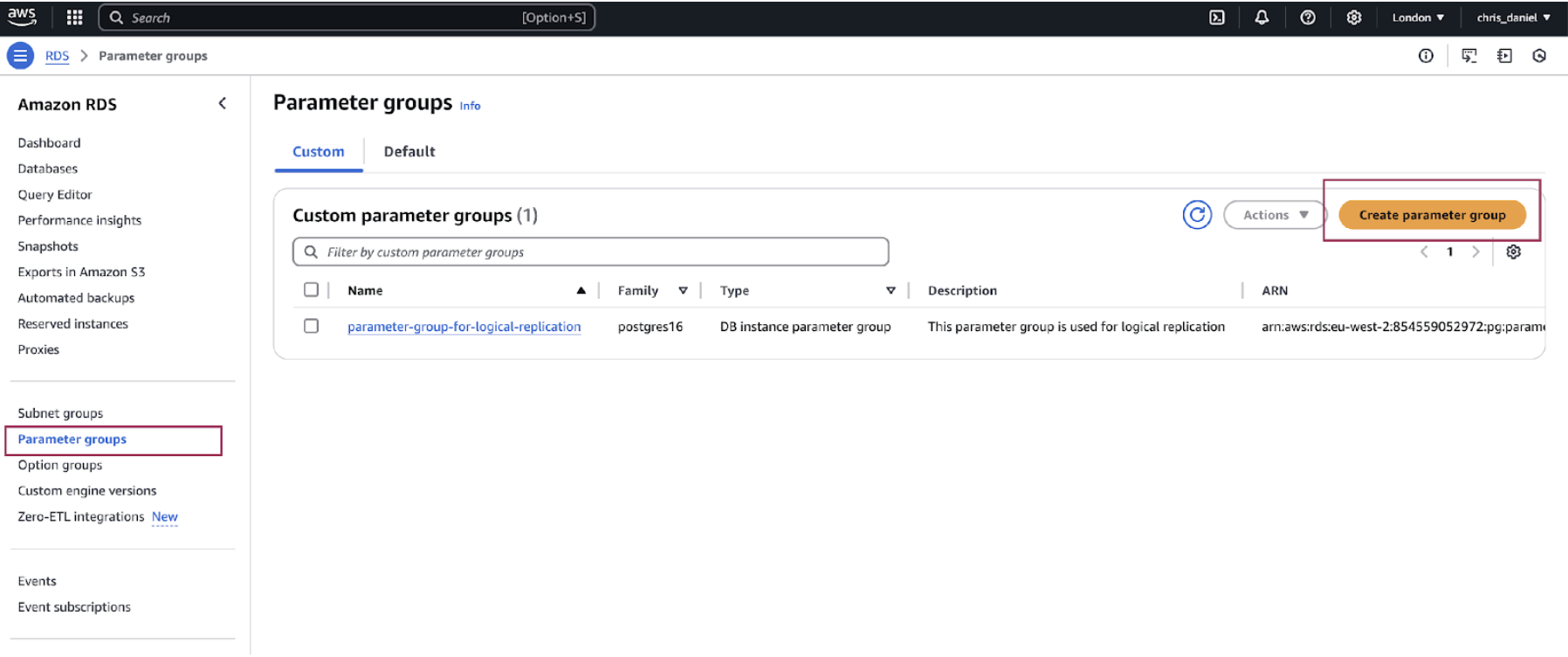
Task: Open the AWS services grid menu
Action: 75,17
